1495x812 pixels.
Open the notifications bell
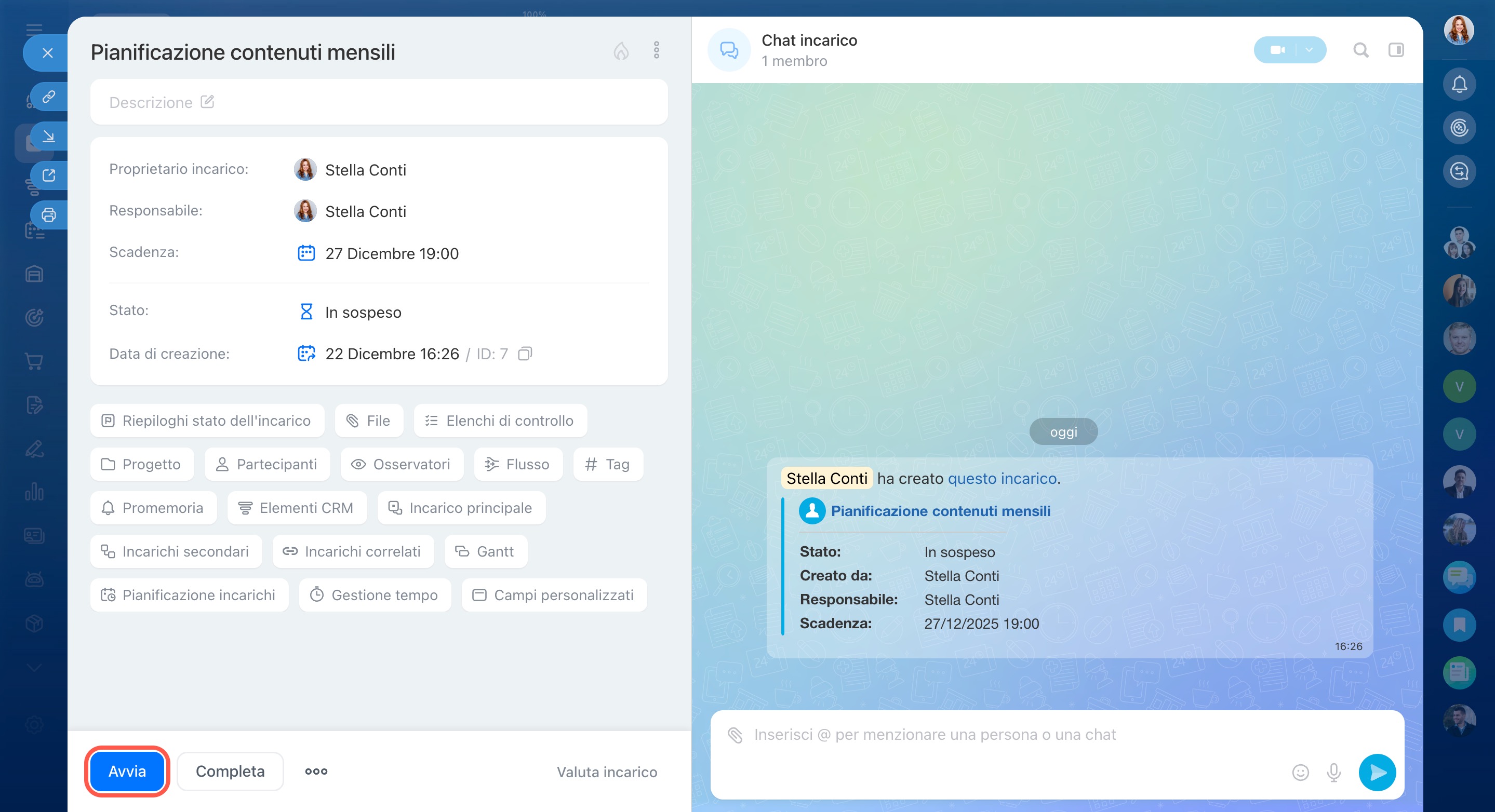point(1459,85)
